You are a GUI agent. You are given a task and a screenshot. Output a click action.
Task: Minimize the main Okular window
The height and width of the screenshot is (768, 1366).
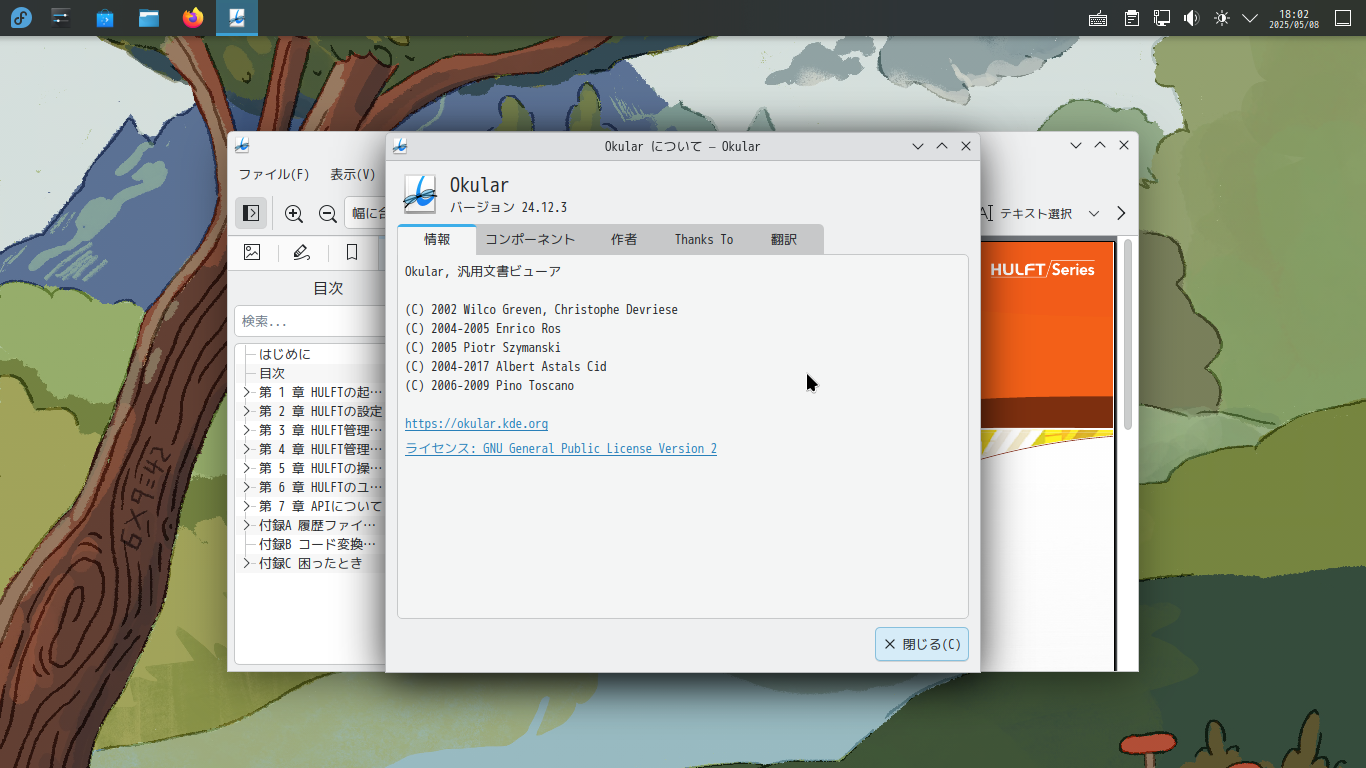point(1076,145)
